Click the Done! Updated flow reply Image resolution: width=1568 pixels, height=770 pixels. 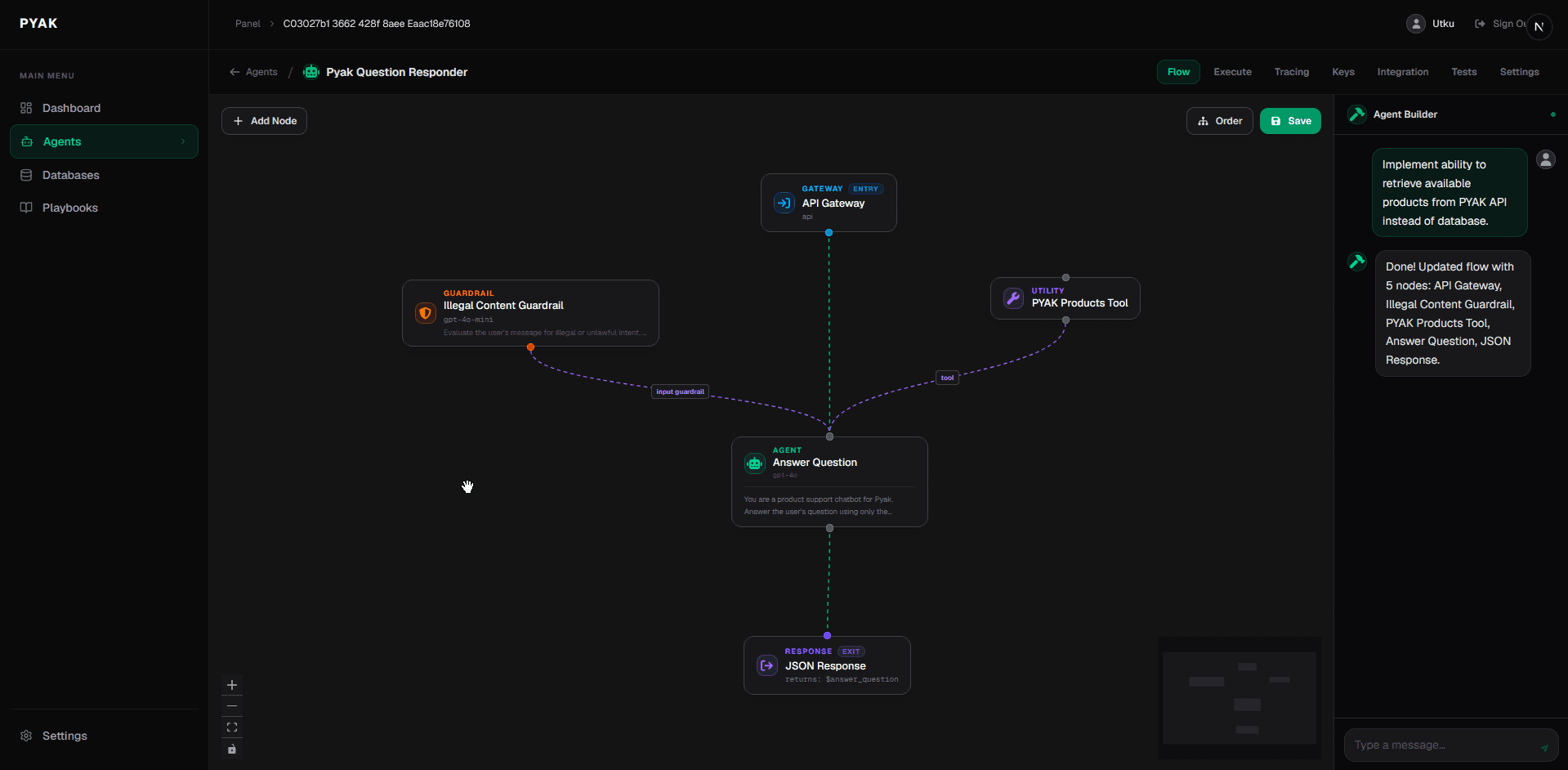click(1453, 313)
